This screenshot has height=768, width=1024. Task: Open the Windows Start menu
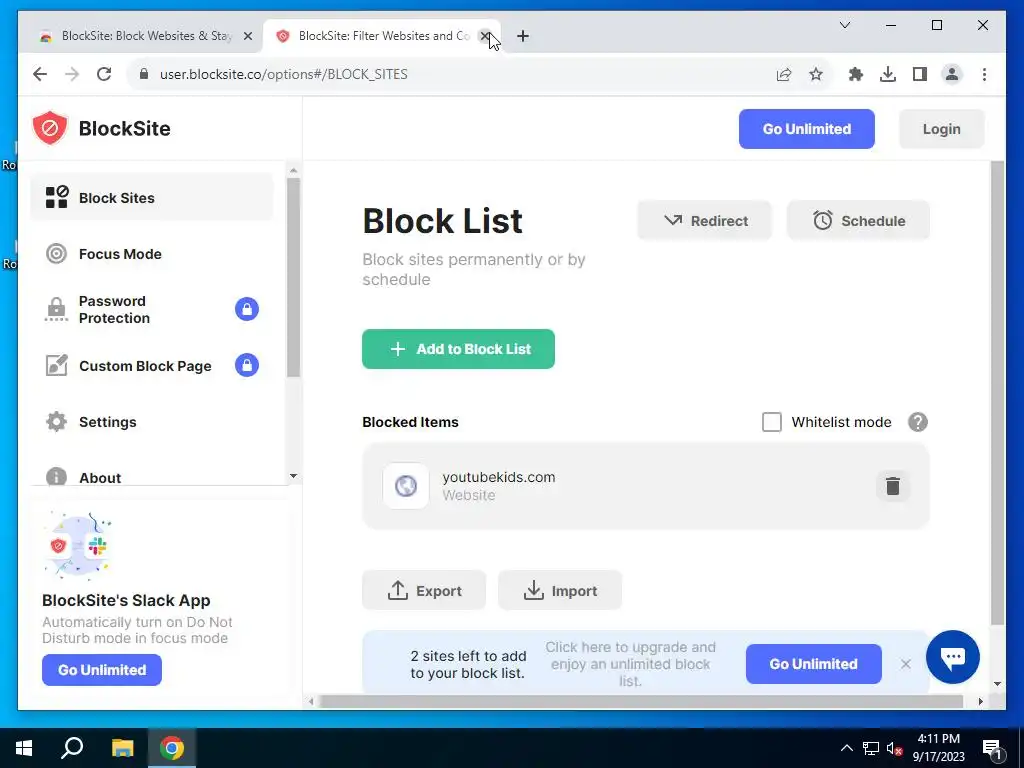tap(24, 748)
